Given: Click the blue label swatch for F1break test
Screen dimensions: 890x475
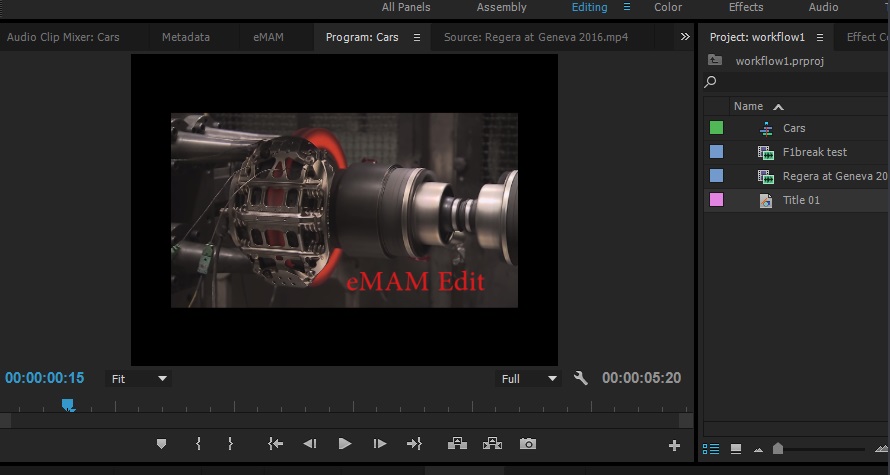Looking at the screenshot, I should pyautogui.click(x=716, y=152).
